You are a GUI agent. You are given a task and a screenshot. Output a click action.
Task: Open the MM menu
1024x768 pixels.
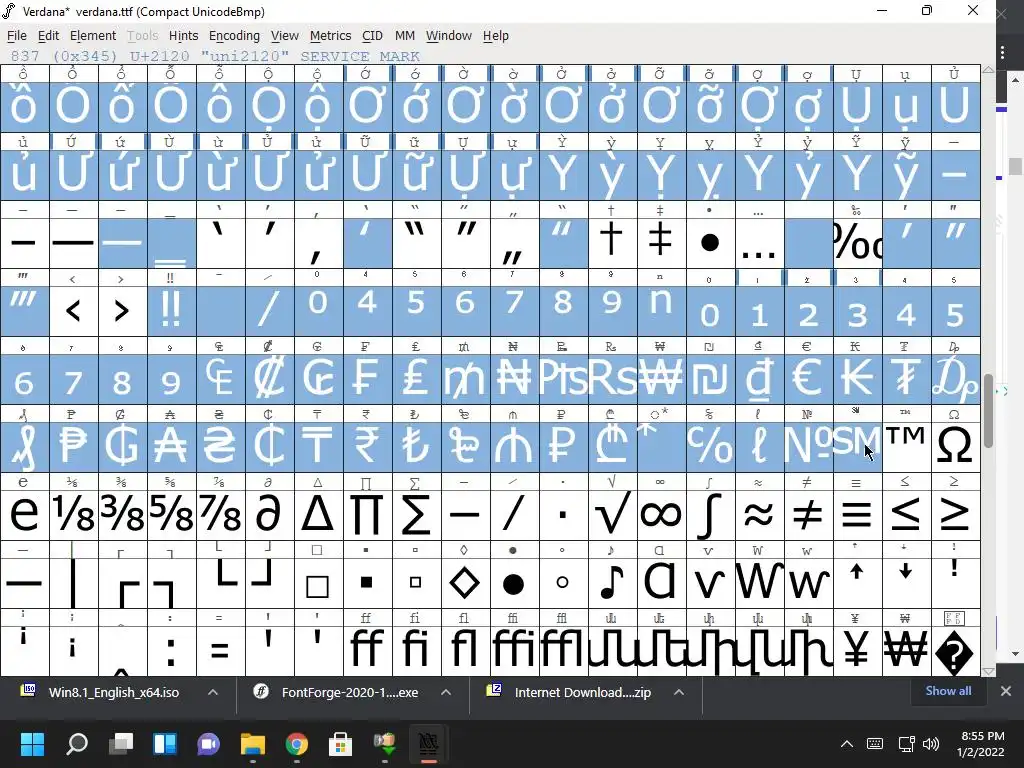tap(405, 36)
